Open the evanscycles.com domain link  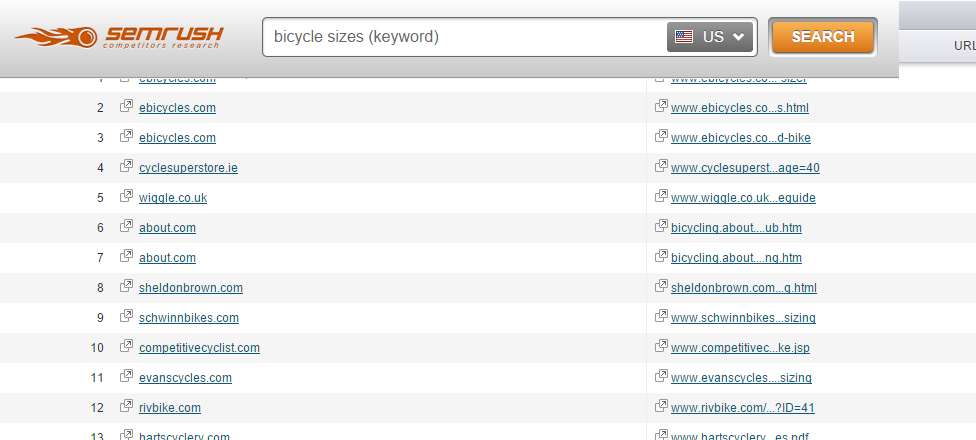185,378
